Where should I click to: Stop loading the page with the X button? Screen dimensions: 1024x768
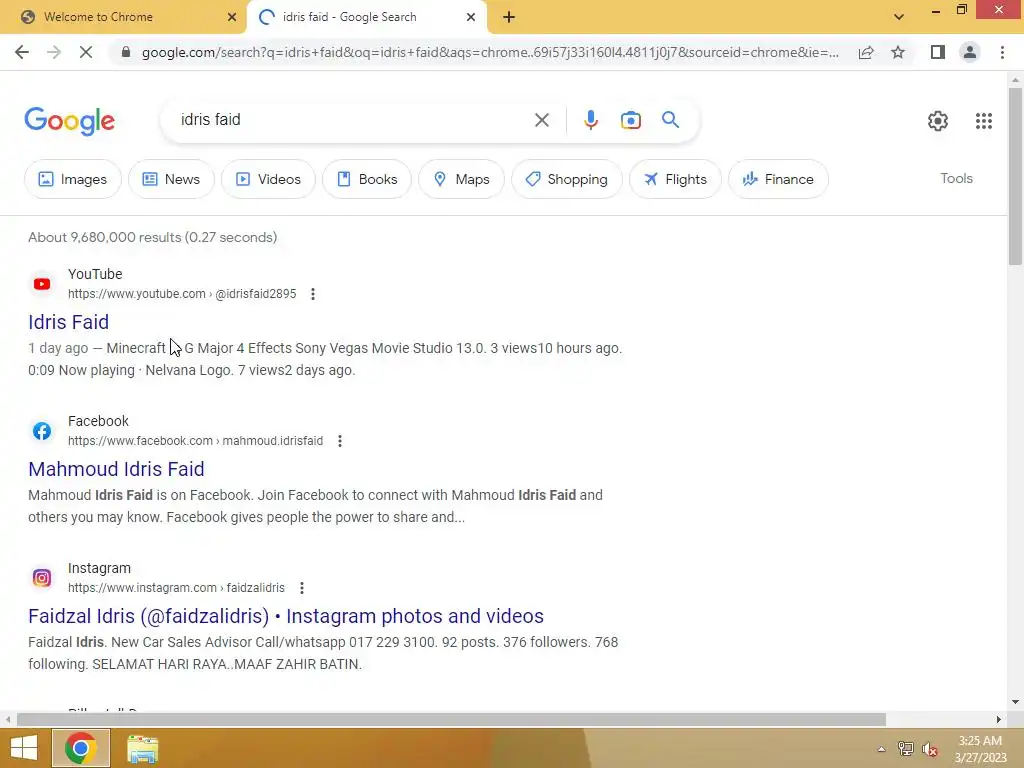[x=86, y=52]
